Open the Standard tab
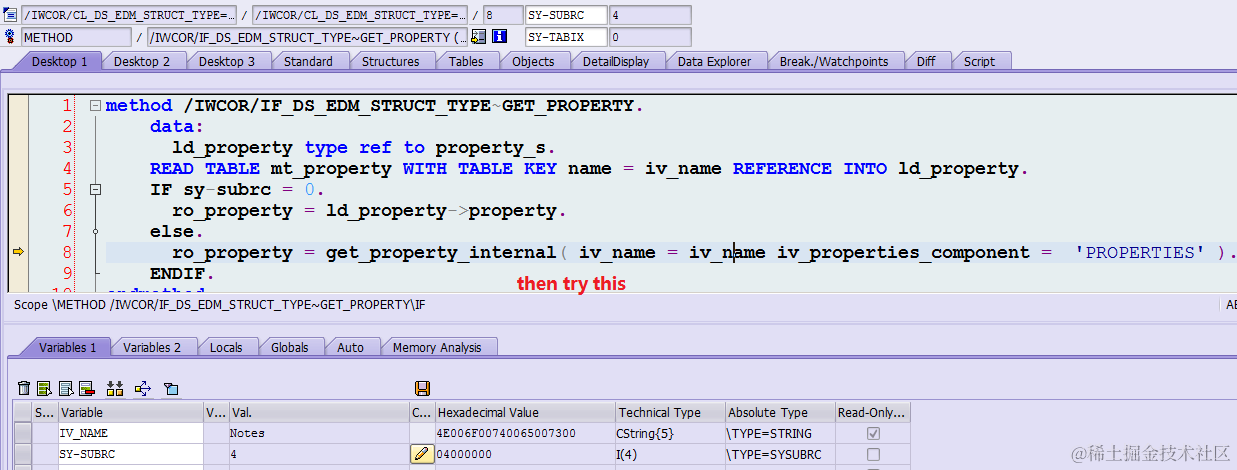Viewport: 1237px width, 470px height. pos(308,61)
